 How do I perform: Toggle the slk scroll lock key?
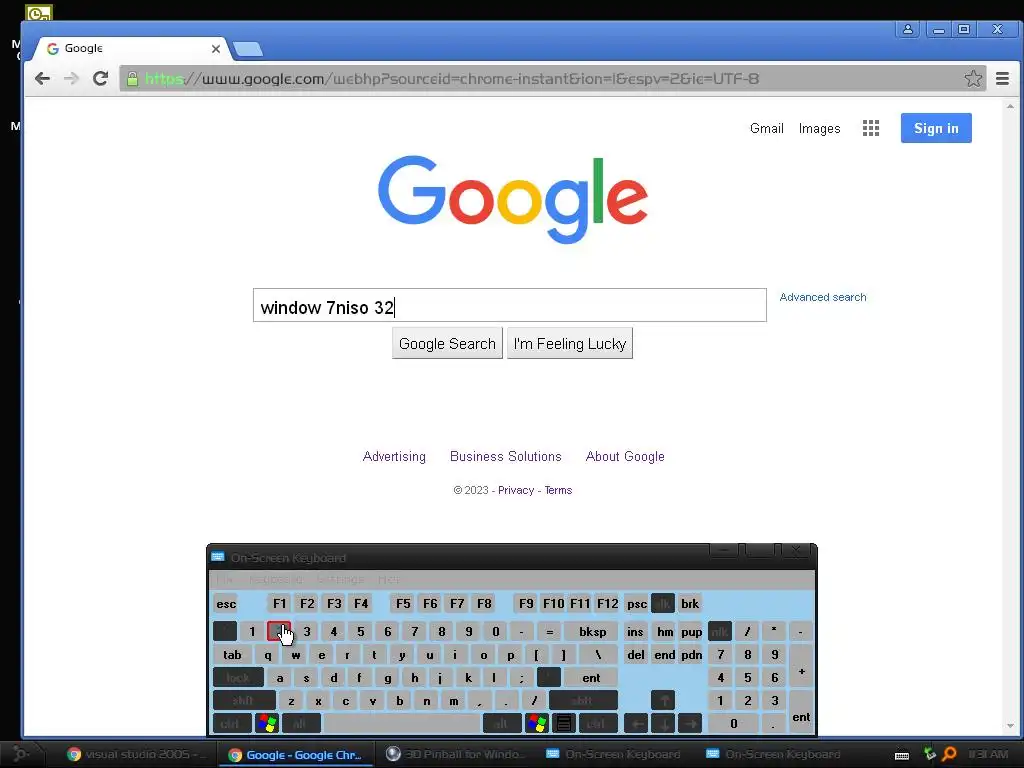coord(663,603)
